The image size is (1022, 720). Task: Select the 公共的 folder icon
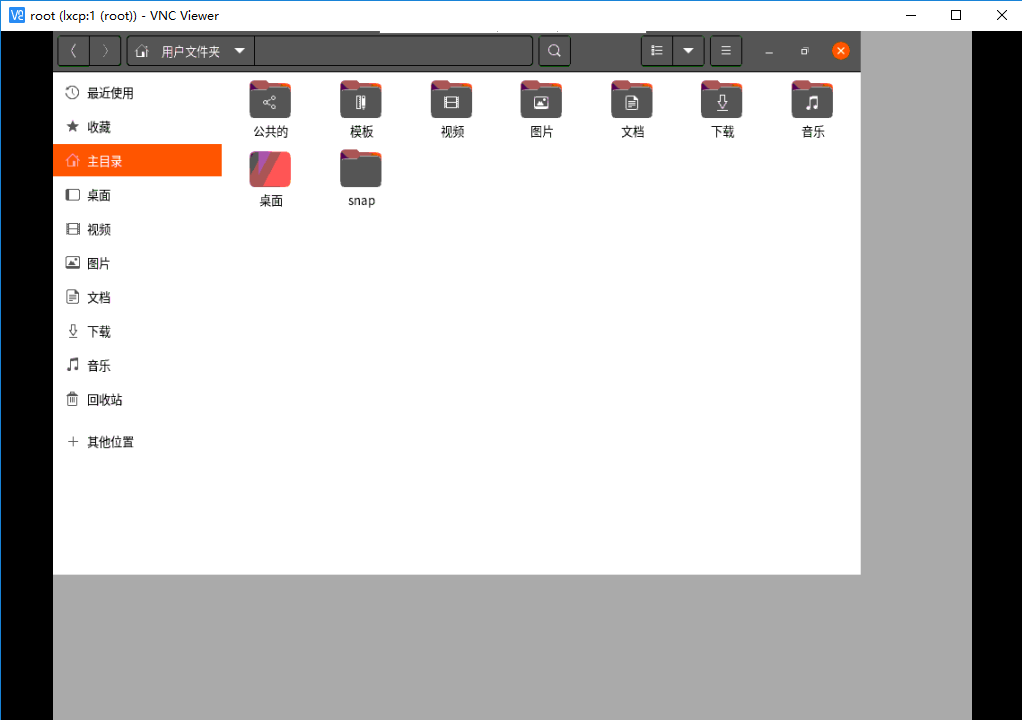coord(270,100)
